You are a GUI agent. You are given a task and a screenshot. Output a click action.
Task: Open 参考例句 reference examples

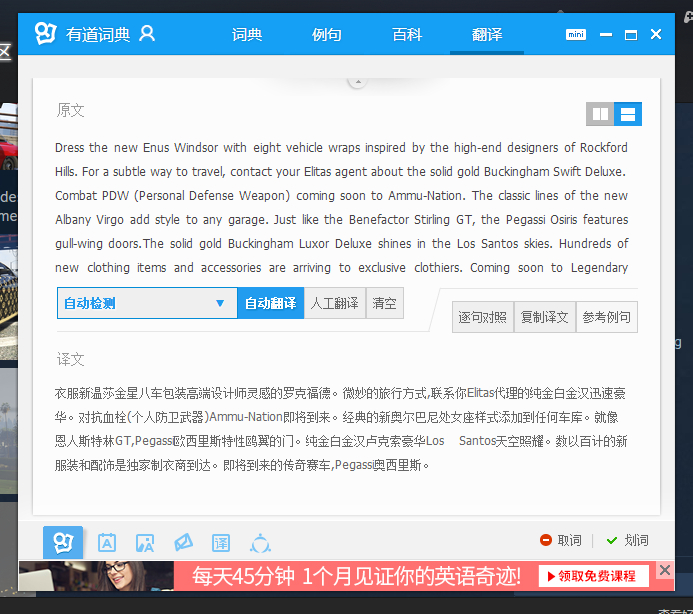606,317
